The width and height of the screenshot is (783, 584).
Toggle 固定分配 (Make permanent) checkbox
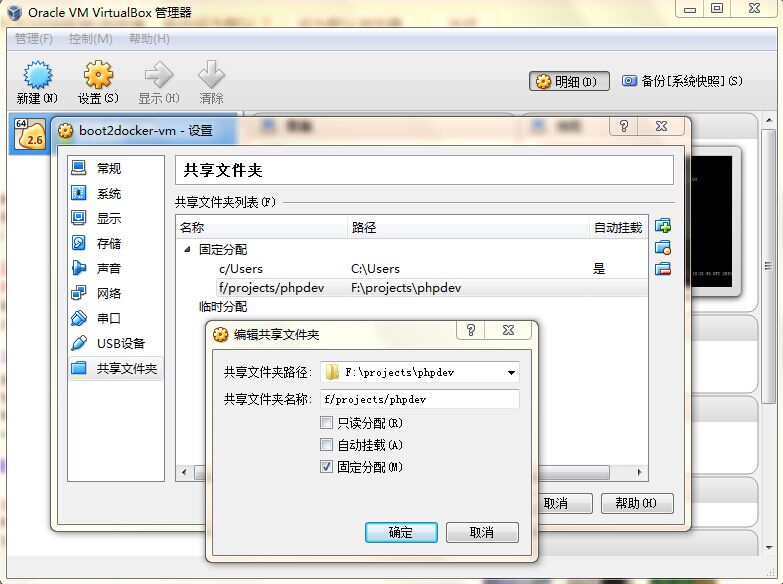[x=326, y=467]
